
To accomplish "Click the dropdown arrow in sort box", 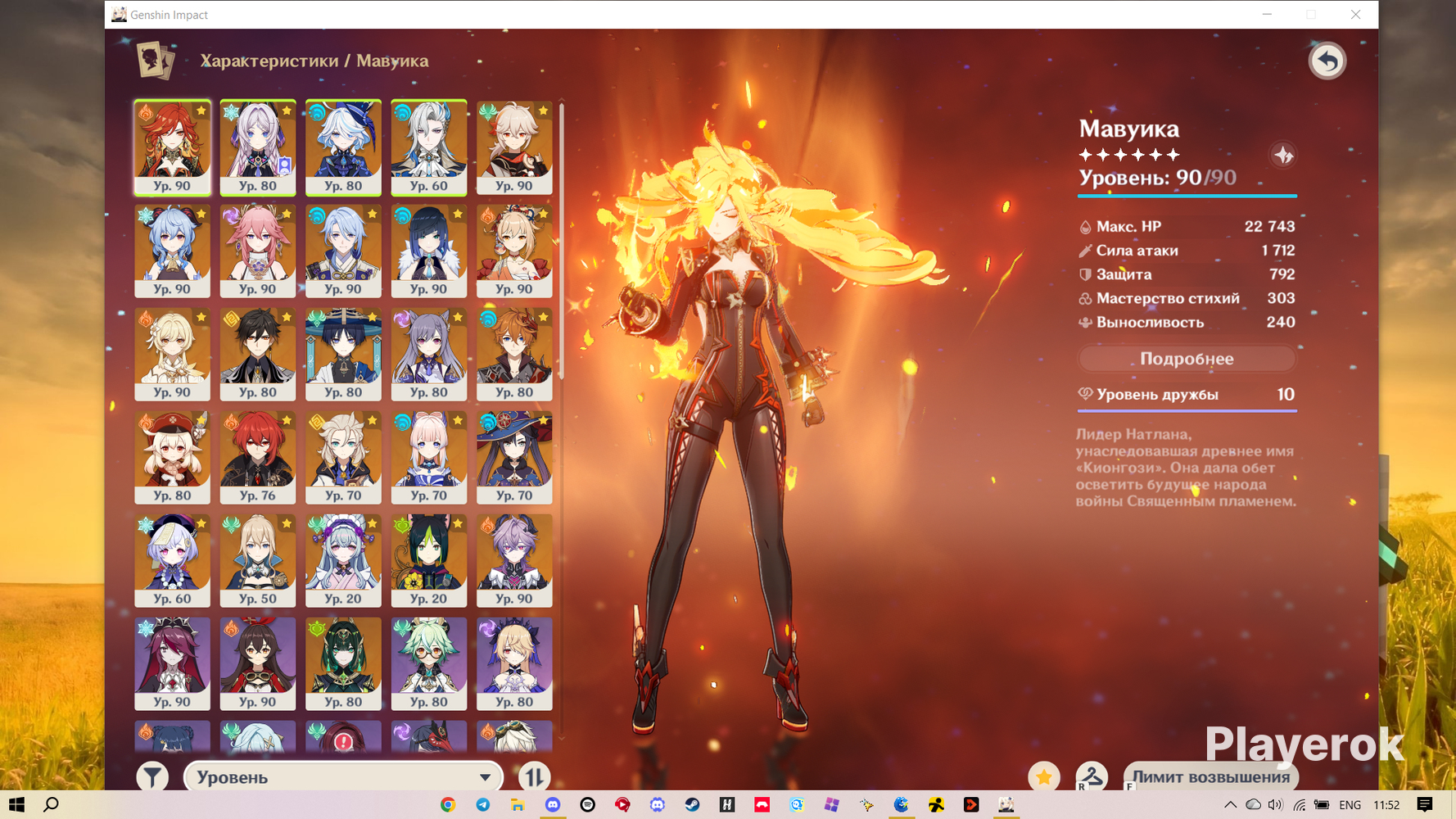I will pos(485,777).
